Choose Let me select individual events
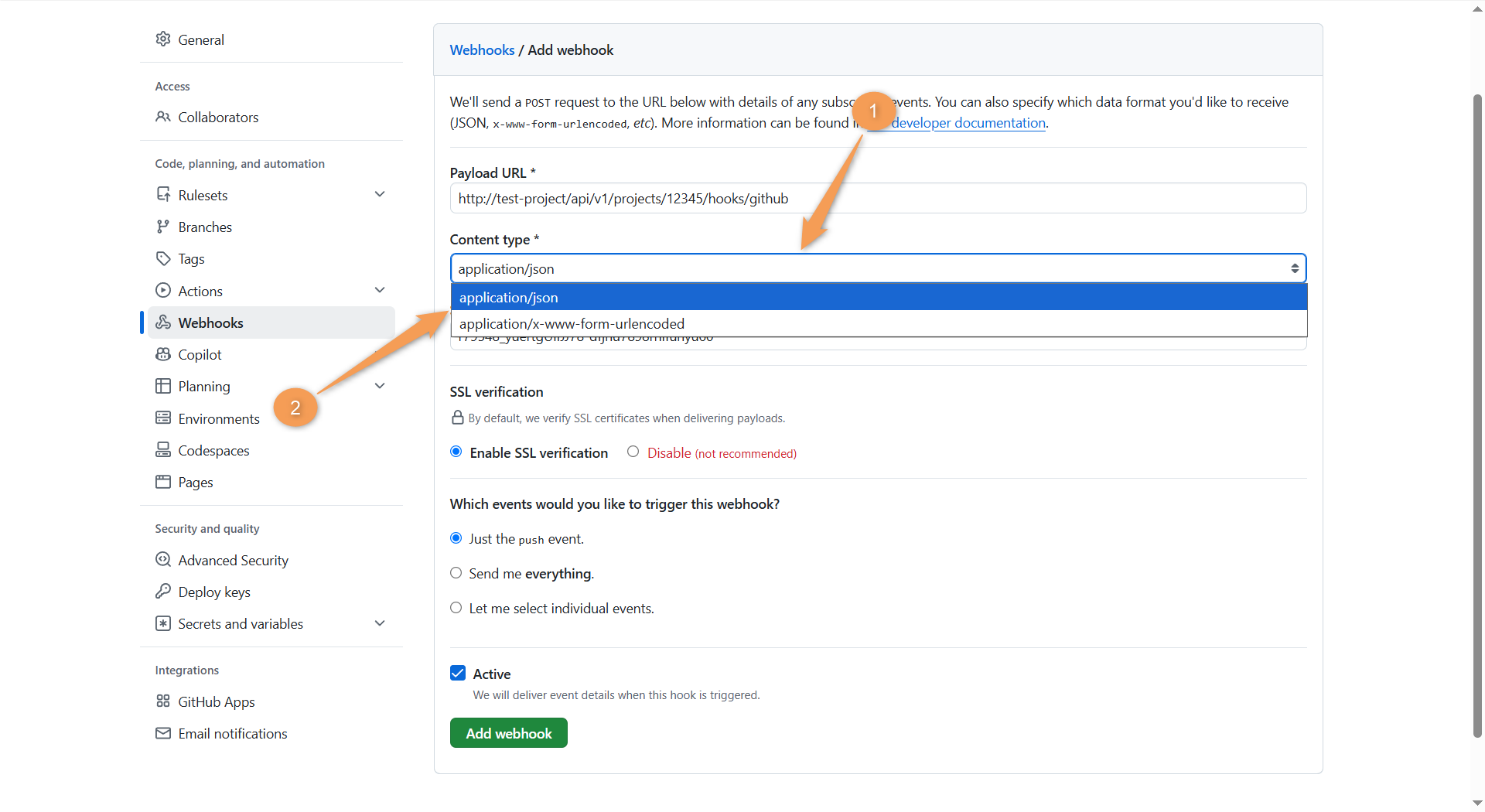The height and width of the screenshot is (812, 1485). (456, 608)
